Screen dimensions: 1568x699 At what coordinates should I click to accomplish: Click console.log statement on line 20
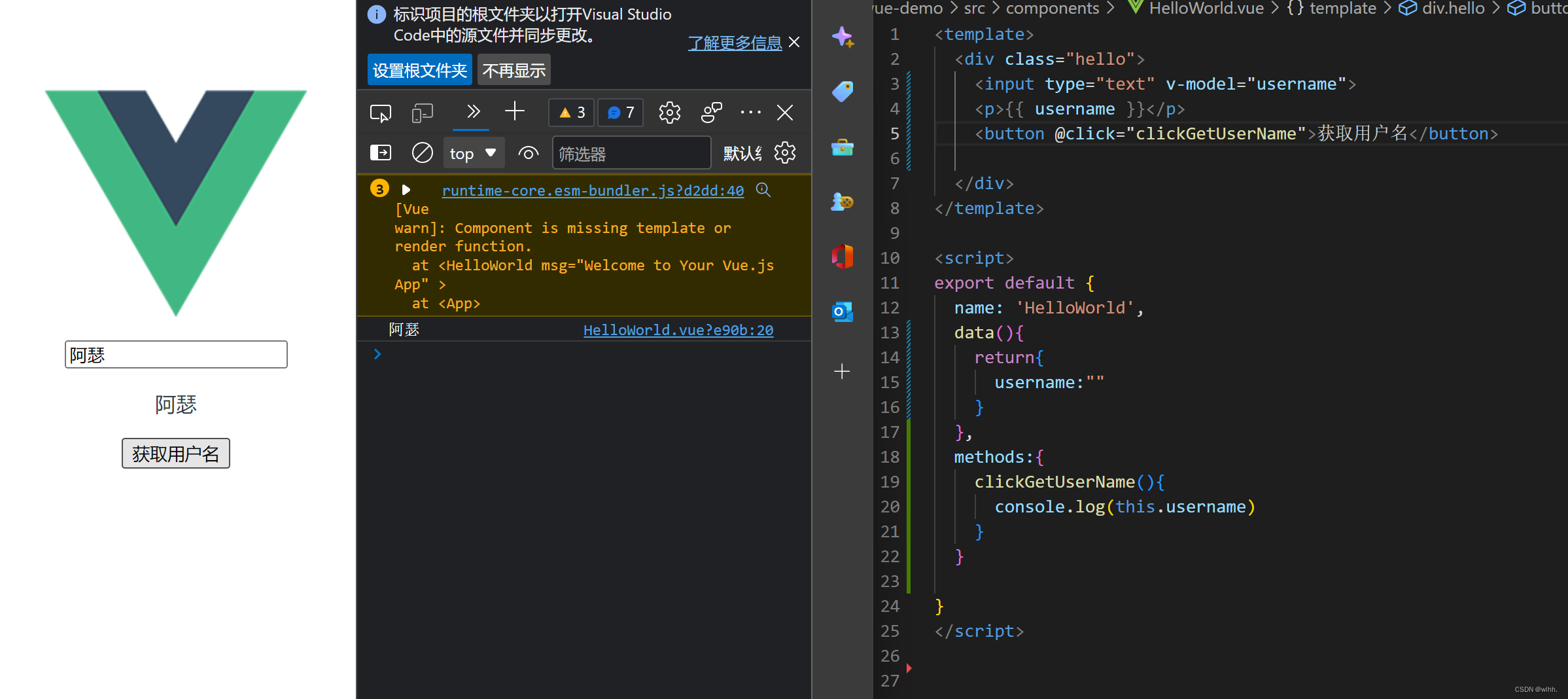click(1124, 507)
